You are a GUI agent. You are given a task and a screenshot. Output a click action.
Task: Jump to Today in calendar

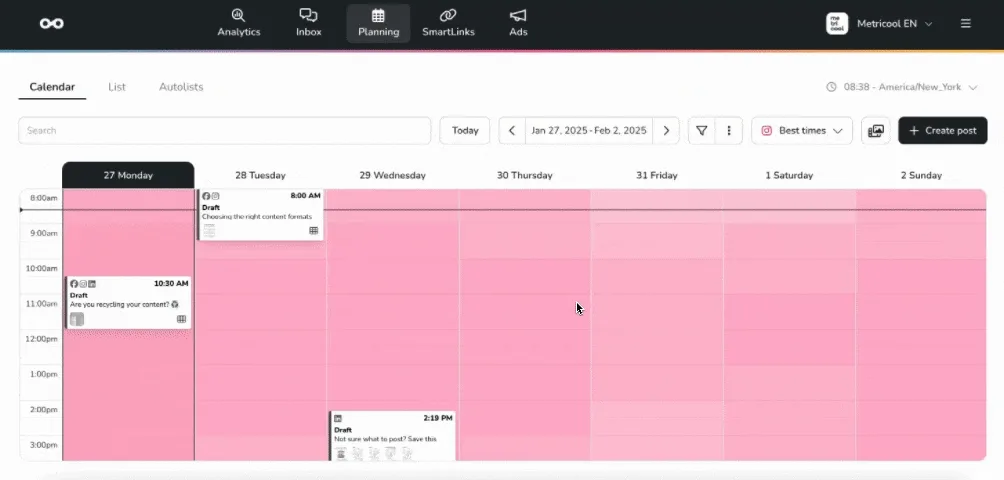[x=465, y=131]
